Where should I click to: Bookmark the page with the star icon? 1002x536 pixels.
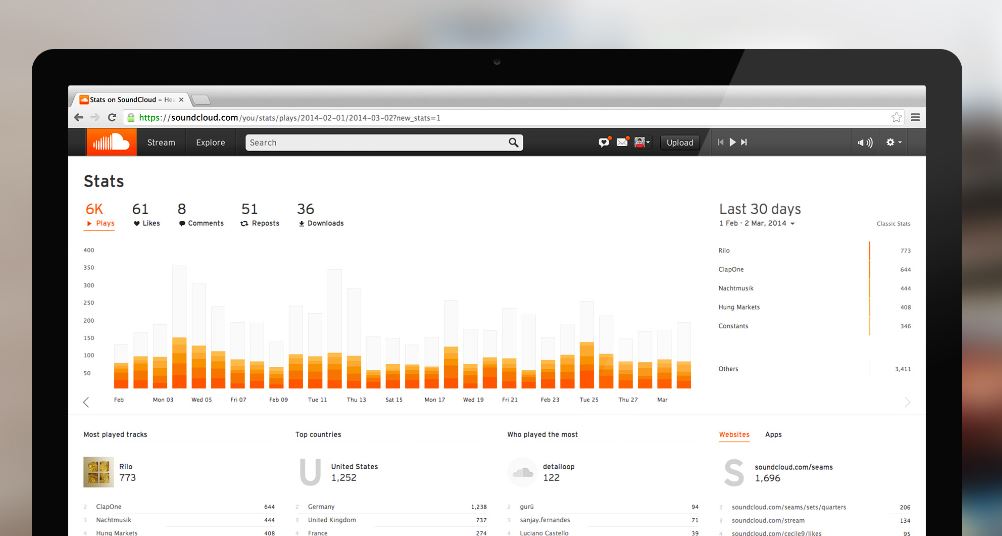pos(897,118)
